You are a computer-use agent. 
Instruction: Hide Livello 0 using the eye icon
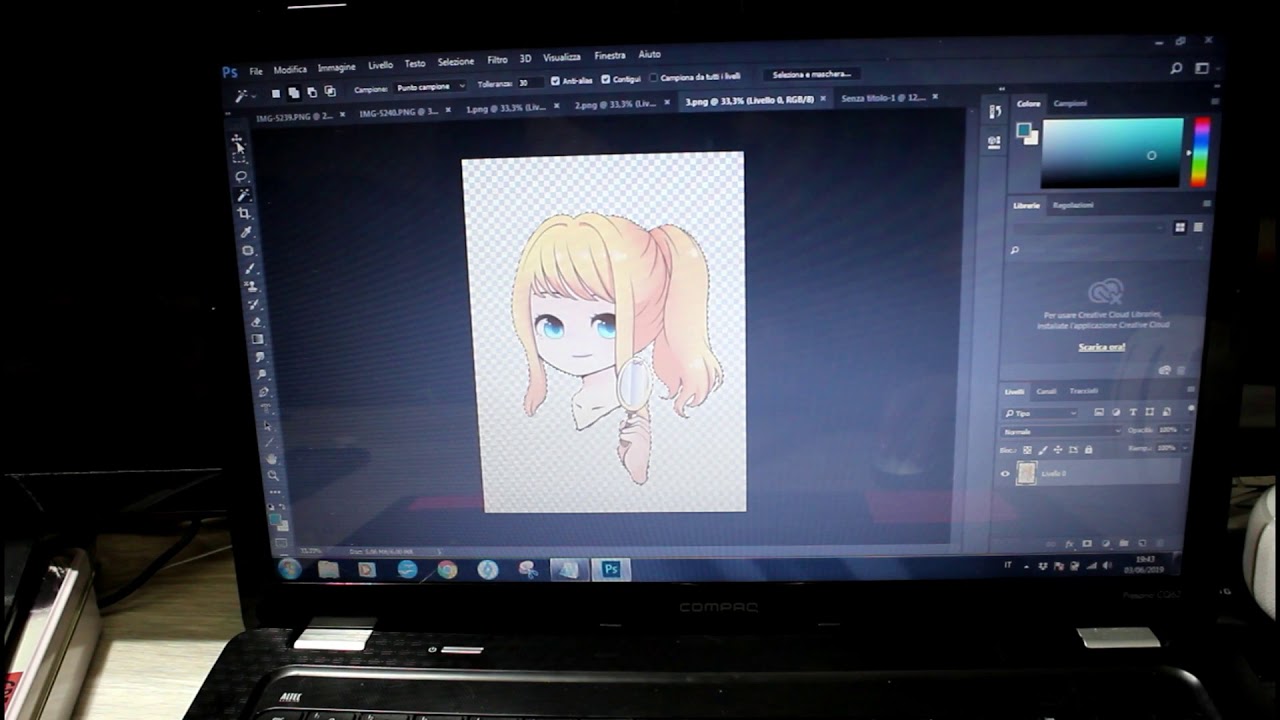point(1005,474)
